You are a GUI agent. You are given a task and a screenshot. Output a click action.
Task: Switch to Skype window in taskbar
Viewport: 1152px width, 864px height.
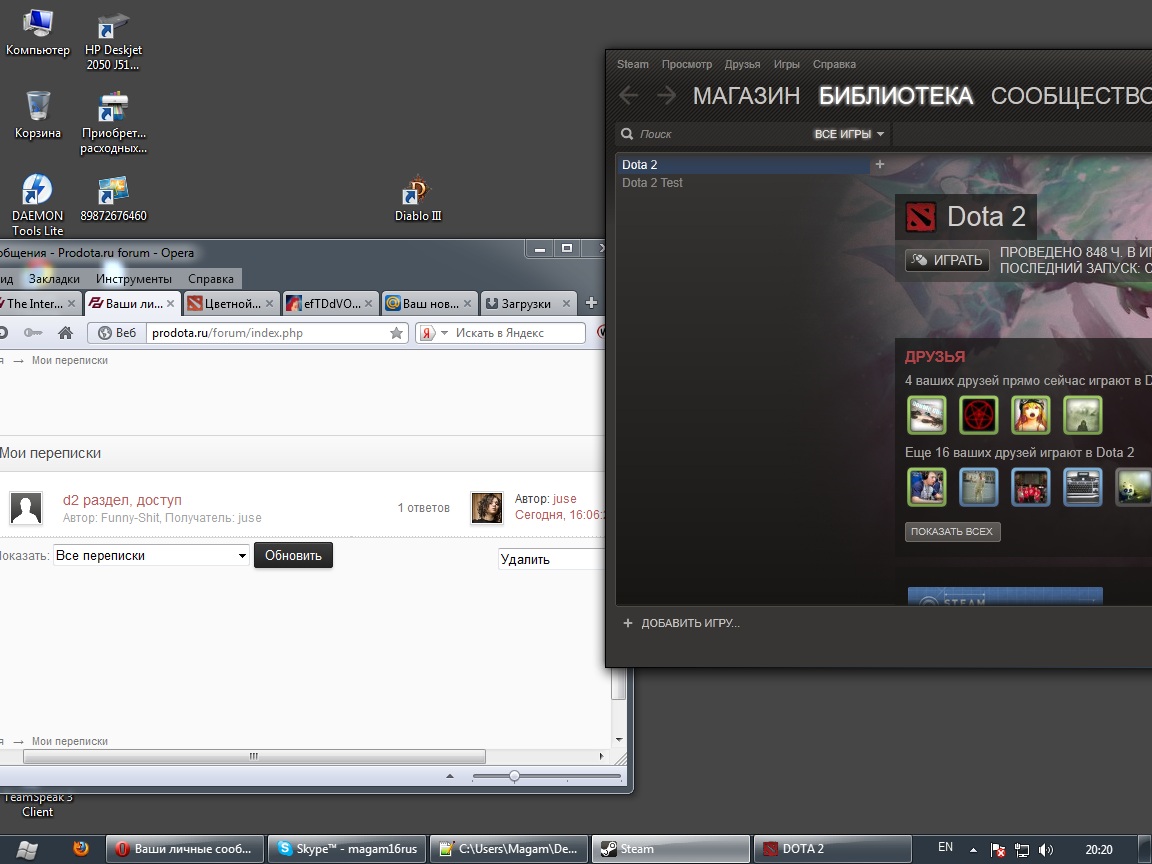[x=346, y=849]
